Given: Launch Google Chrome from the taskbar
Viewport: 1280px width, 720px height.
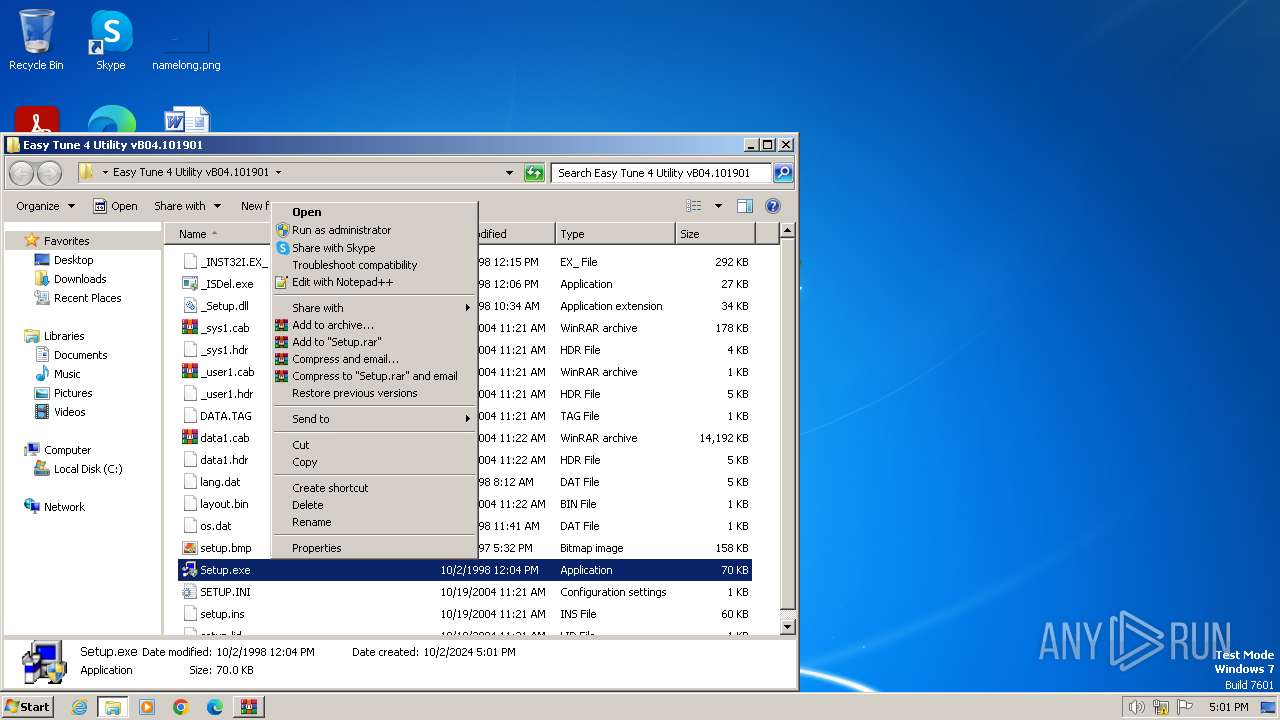Looking at the screenshot, I should [x=181, y=707].
